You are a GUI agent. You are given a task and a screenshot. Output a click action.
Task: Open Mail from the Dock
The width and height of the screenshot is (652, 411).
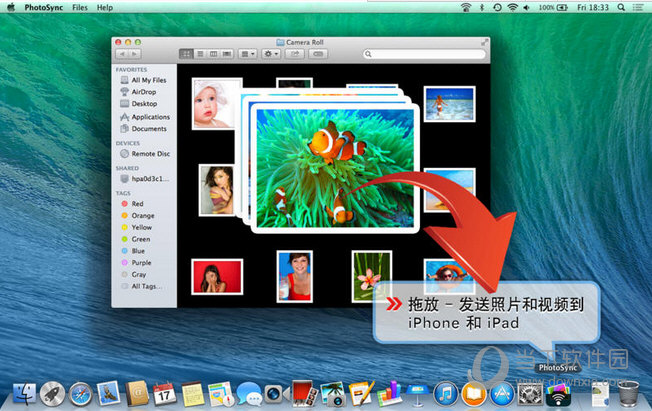point(109,393)
